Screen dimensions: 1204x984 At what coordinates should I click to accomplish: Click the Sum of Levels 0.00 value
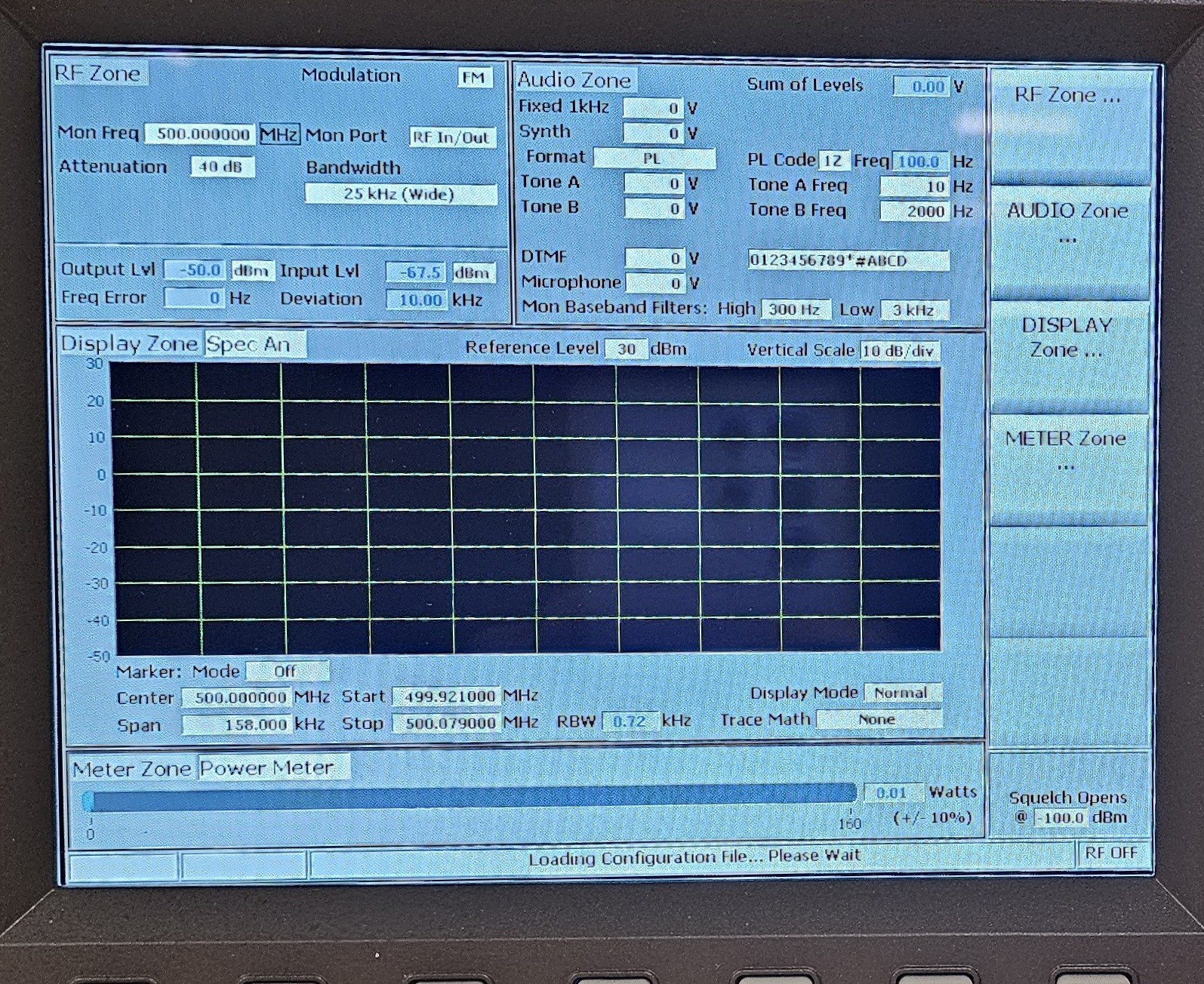[x=922, y=86]
